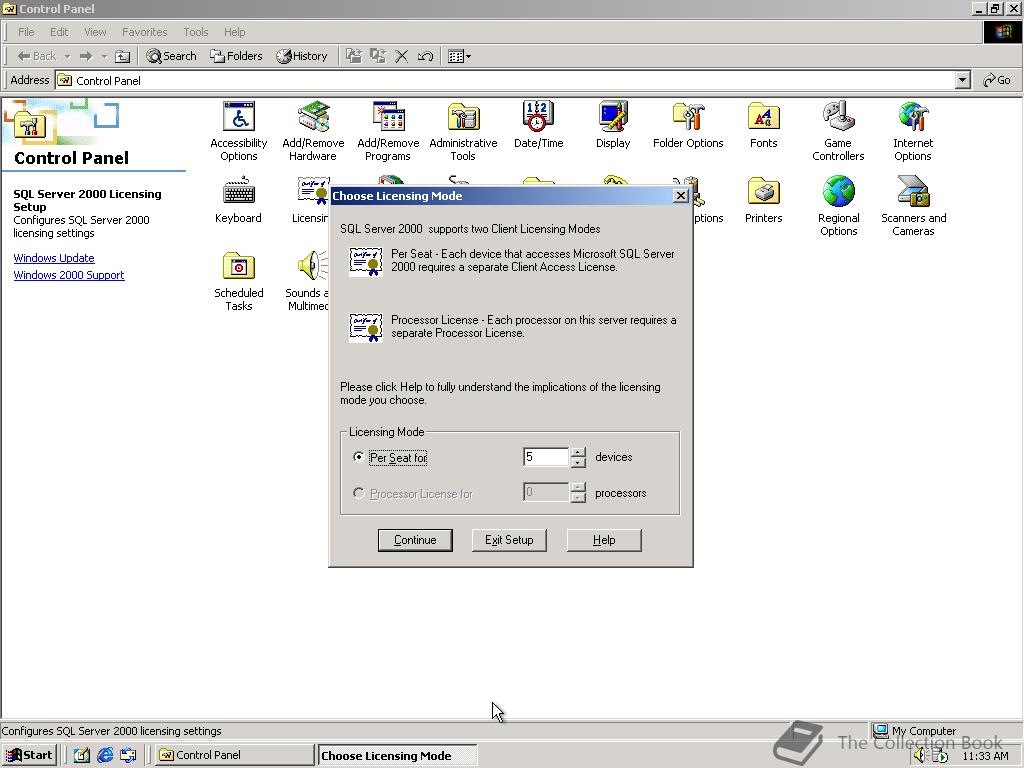Open the Back history dropdown arrow
The width and height of the screenshot is (1024, 768).
[x=67, y=56]
